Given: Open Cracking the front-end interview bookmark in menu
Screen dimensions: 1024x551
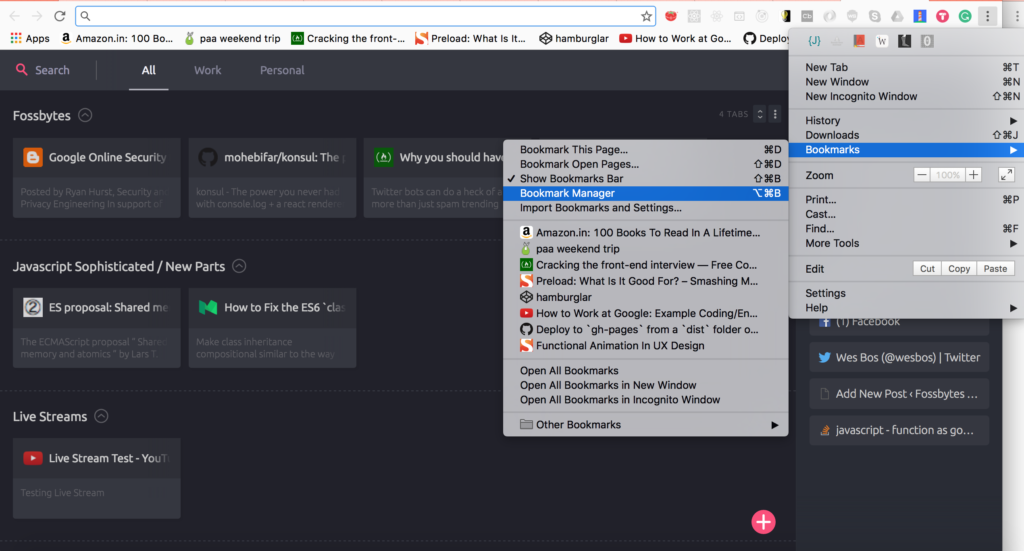Looking at the screenshot, I should pos(645,264).
